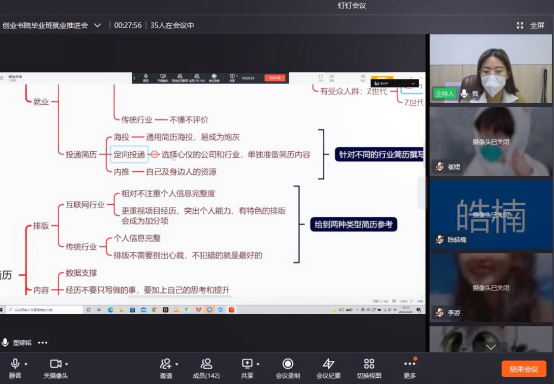Switch layout with 切换视图 icon
554x385 pixels.
tap(369, 368)
